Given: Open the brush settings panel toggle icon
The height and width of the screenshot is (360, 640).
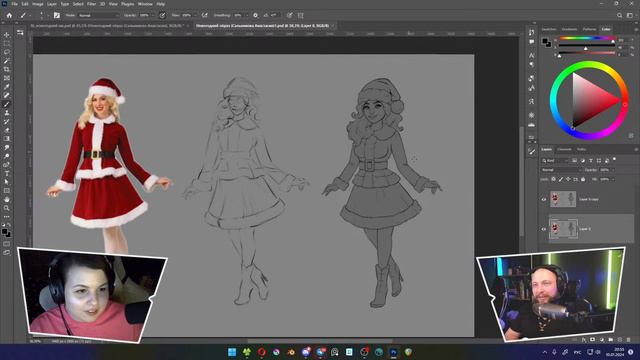Looking at the screenshot, I should pos(57,15).
